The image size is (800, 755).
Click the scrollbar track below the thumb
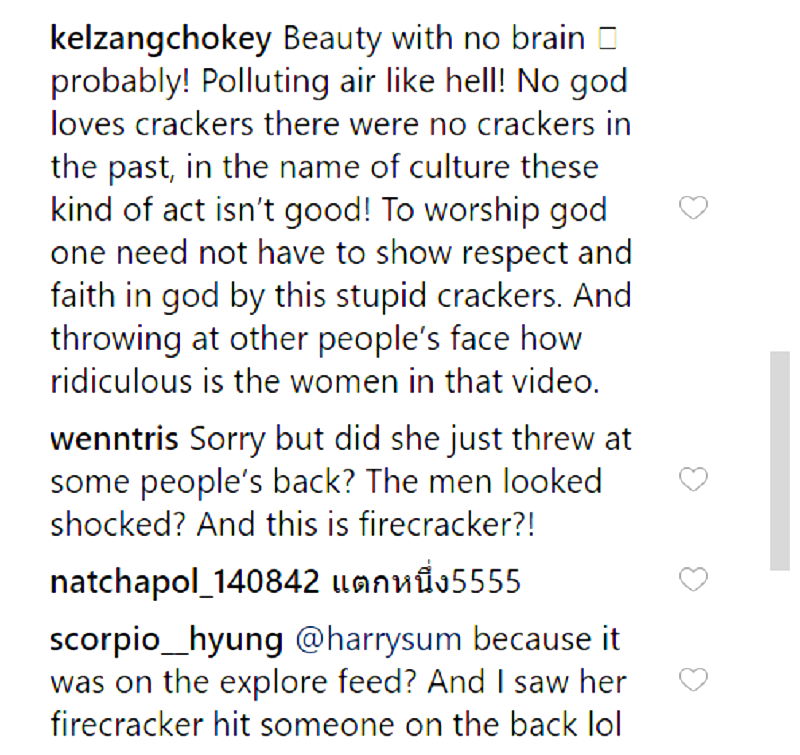pos(779,660)
